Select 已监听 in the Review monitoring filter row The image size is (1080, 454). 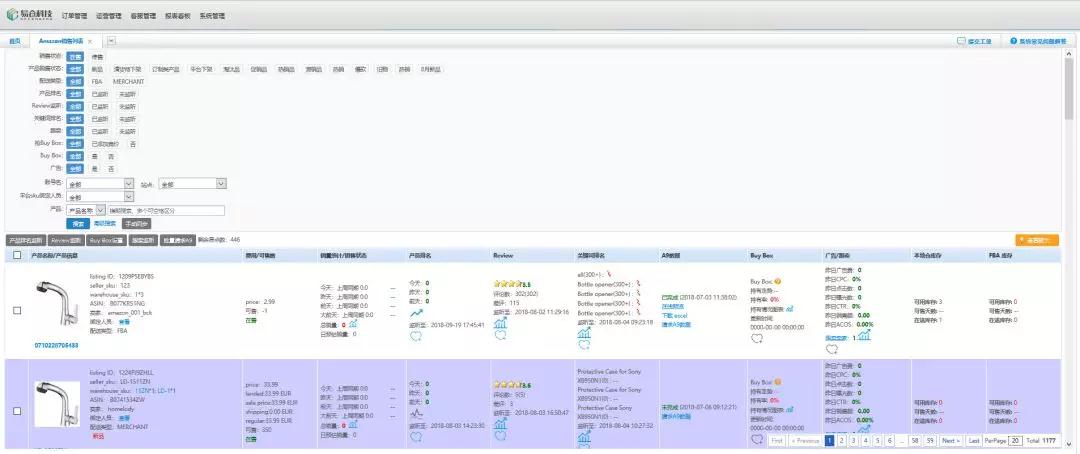(x=99, y=106)
